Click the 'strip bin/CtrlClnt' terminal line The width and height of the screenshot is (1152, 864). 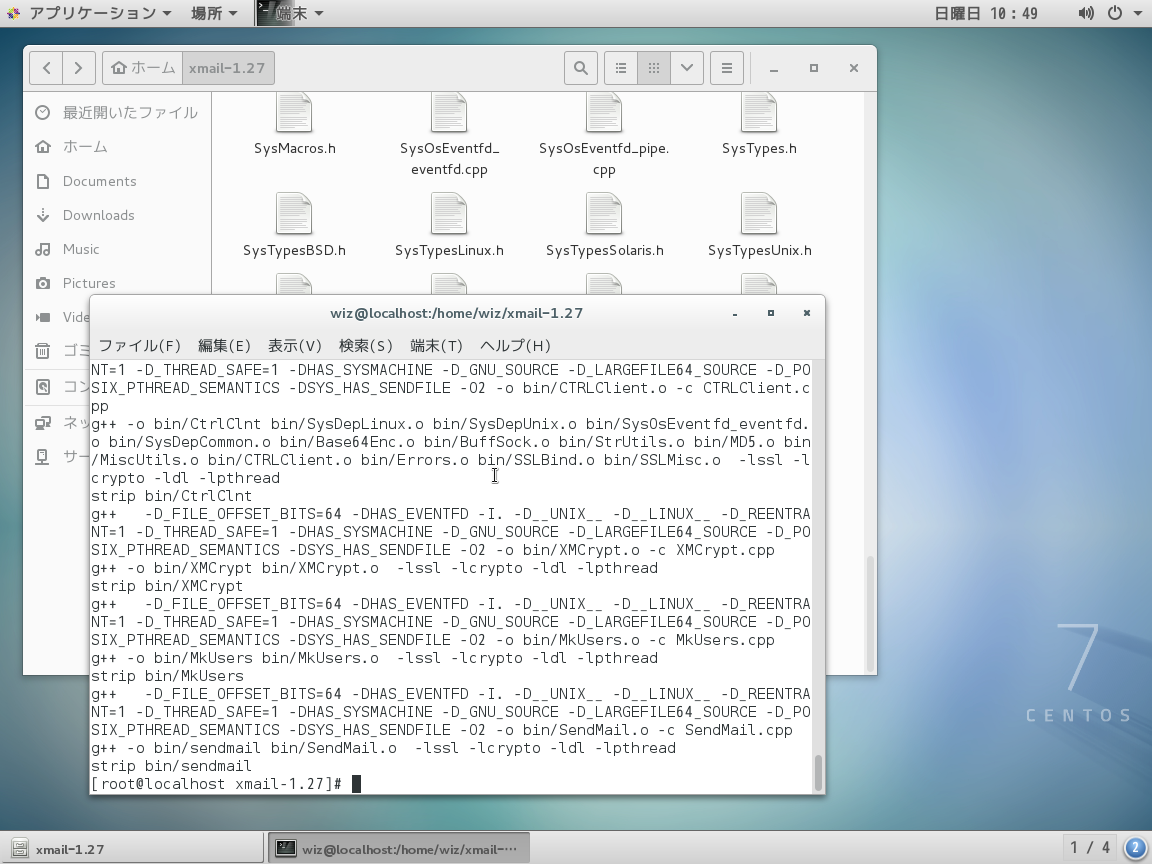171,496
